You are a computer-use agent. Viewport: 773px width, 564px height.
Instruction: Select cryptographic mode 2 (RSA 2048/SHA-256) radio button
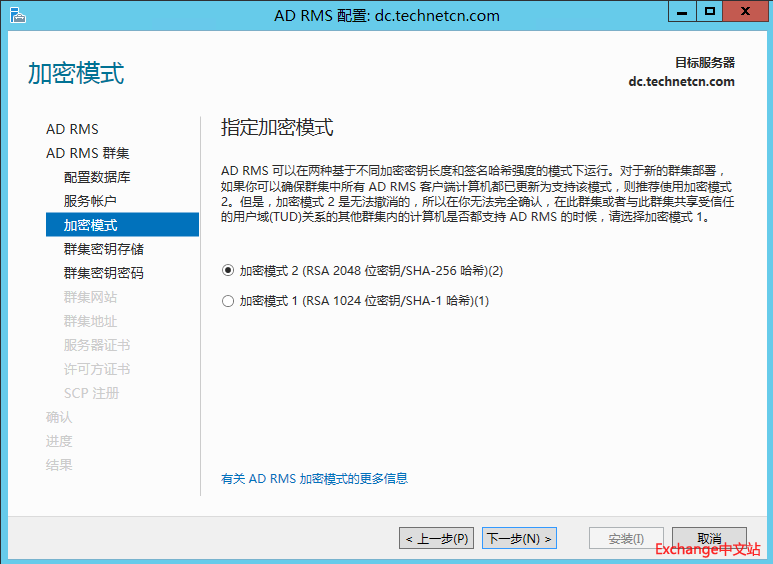coord(228,270)
